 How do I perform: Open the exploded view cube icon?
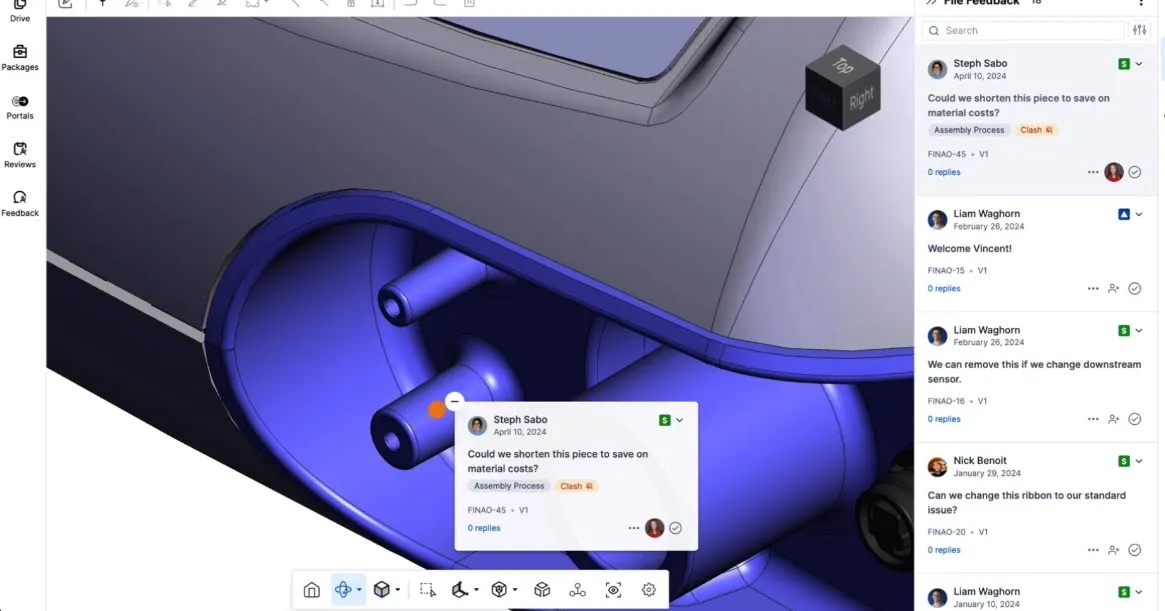[x=542, y=590]
